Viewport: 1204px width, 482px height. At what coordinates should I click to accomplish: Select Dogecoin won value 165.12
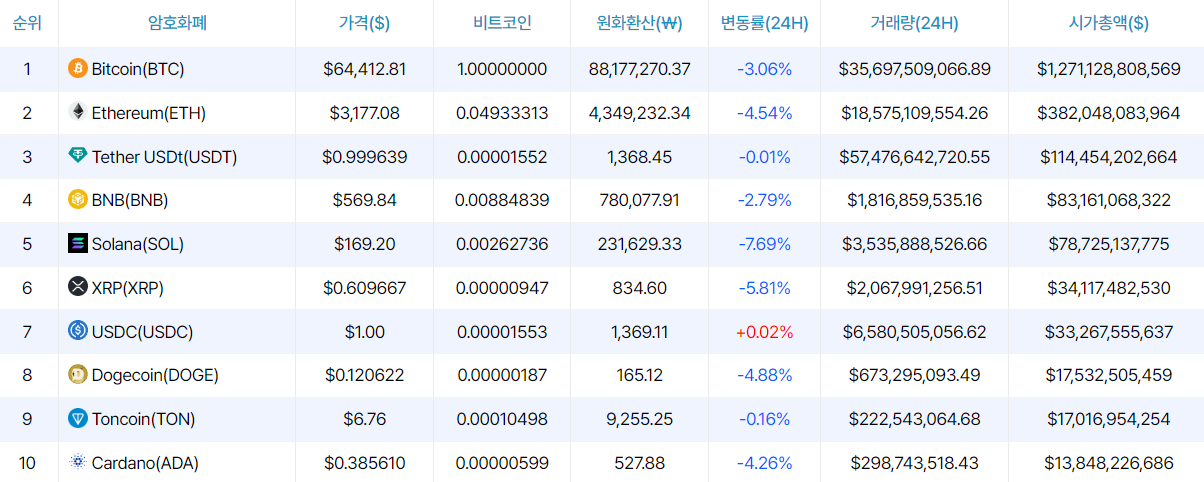coord(640,376)
